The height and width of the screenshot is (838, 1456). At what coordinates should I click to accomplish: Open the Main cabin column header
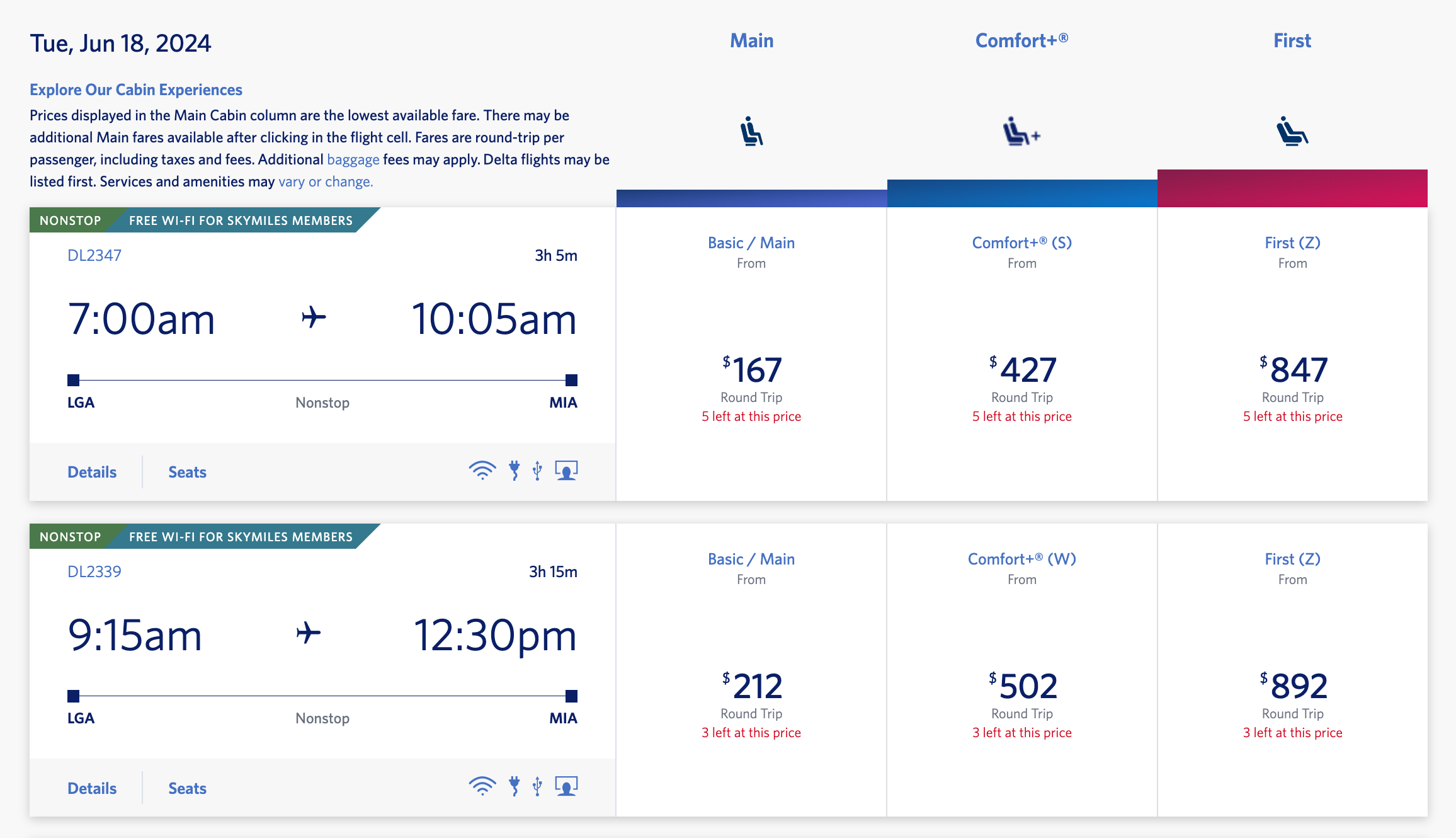tap(751, 41)
